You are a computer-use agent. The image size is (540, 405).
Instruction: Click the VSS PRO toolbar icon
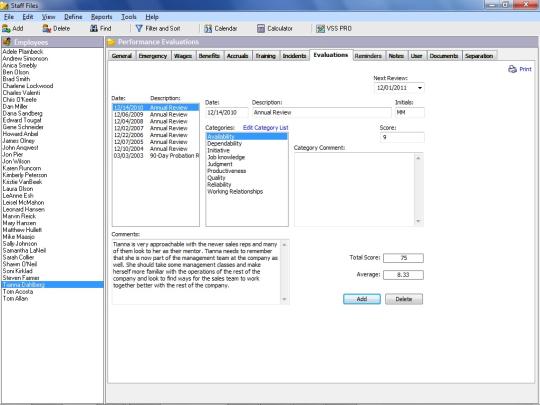(x=320, y=29)
